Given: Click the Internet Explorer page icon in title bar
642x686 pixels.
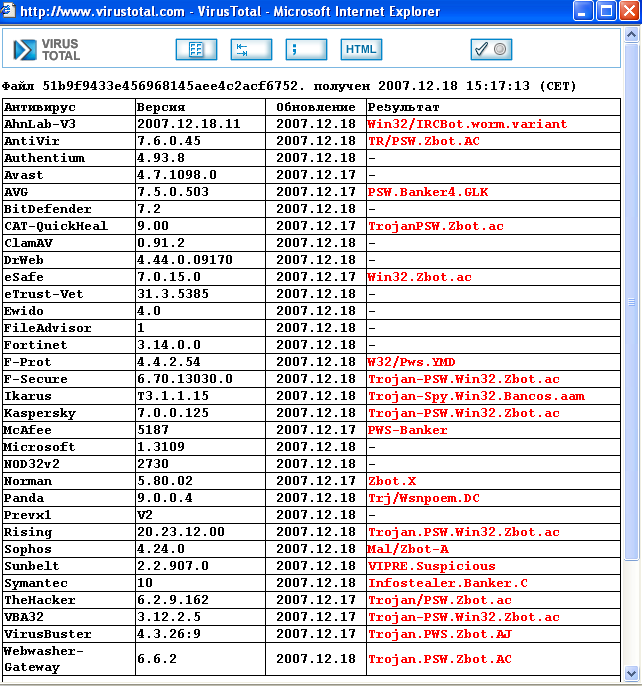Looking at the screenshot, I should [8, 10].
